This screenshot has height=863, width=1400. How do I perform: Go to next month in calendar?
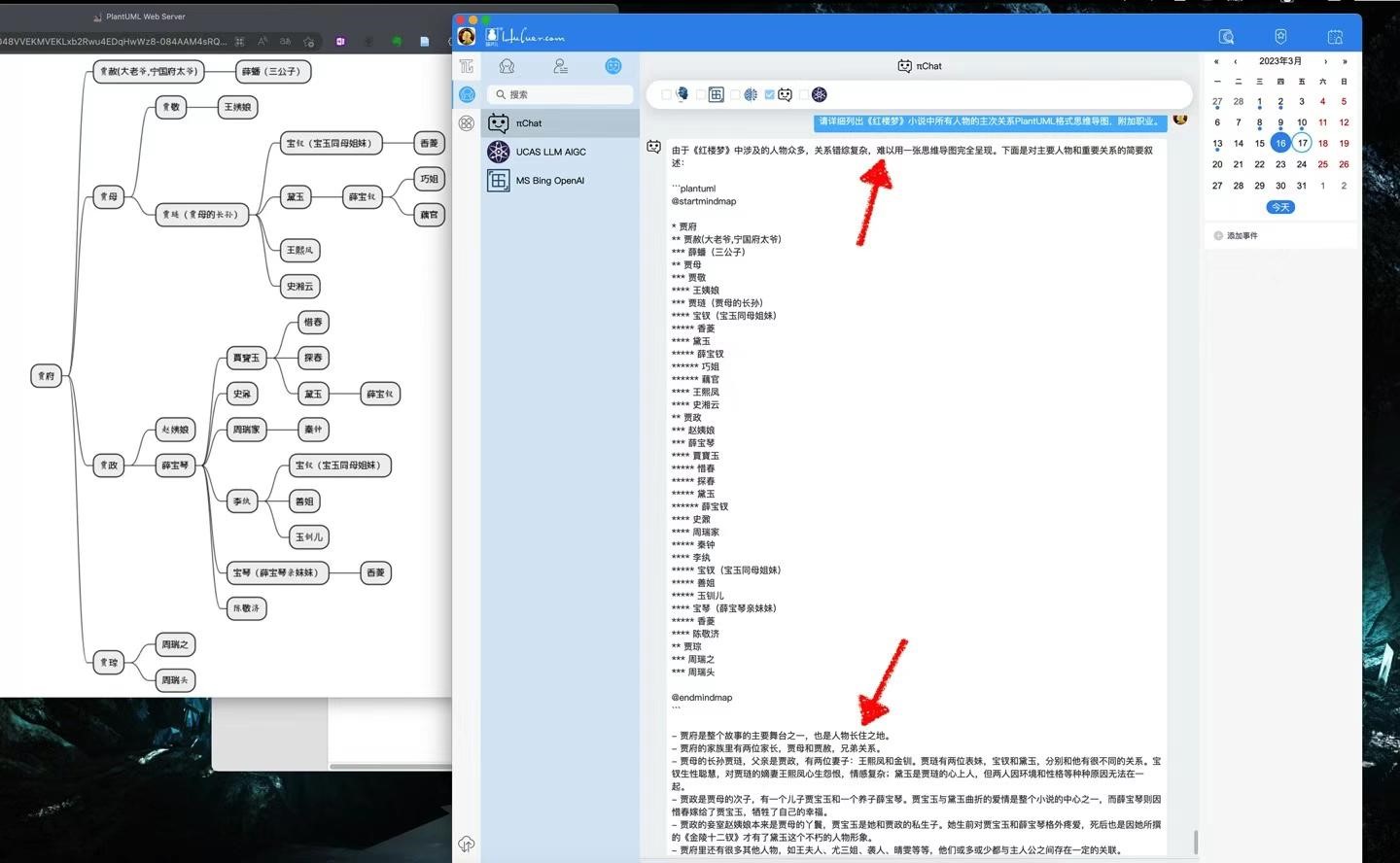click(x=1325, y=61)
